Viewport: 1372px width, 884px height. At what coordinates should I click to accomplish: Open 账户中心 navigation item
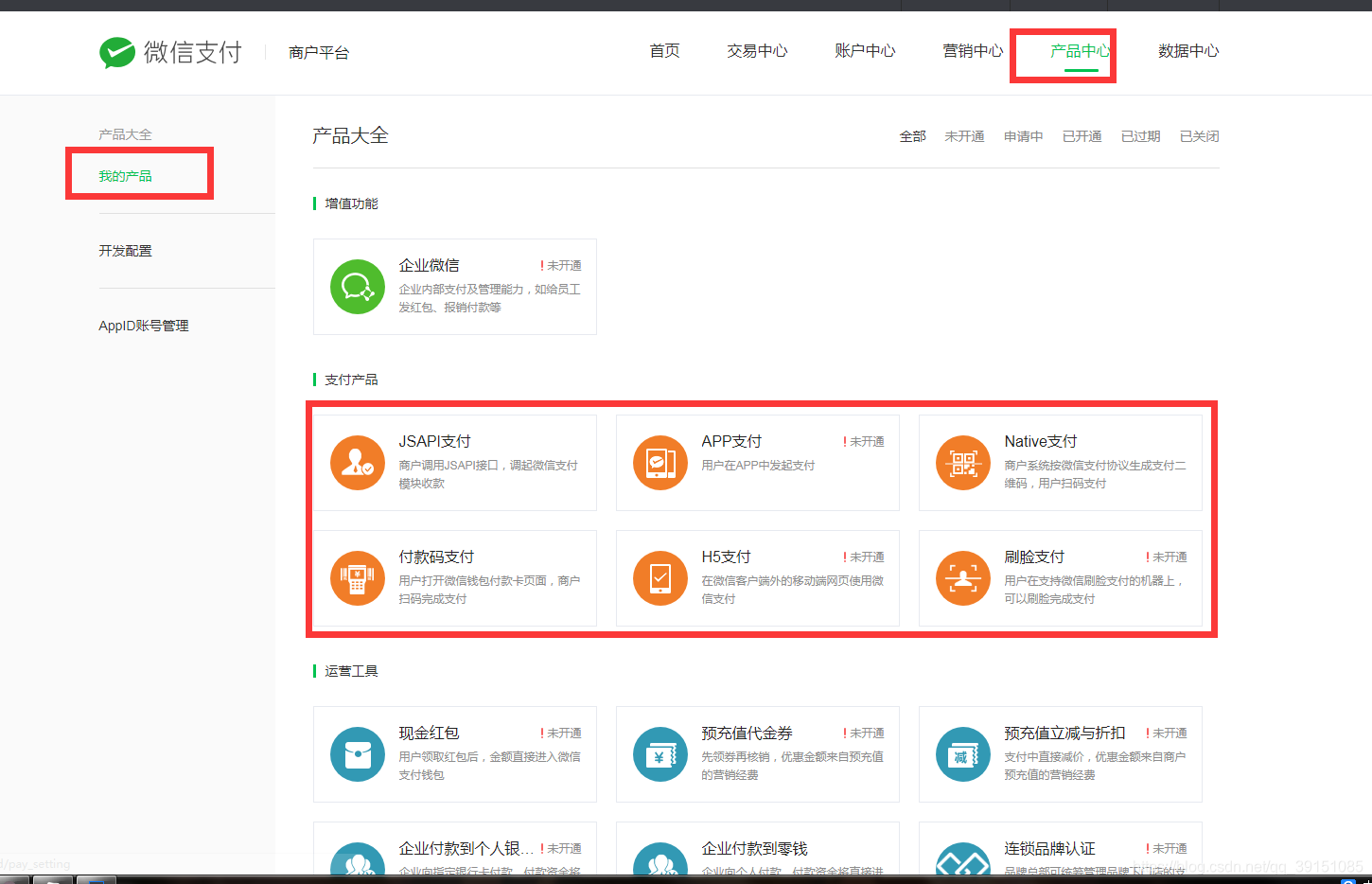click(x=865, y=51)
